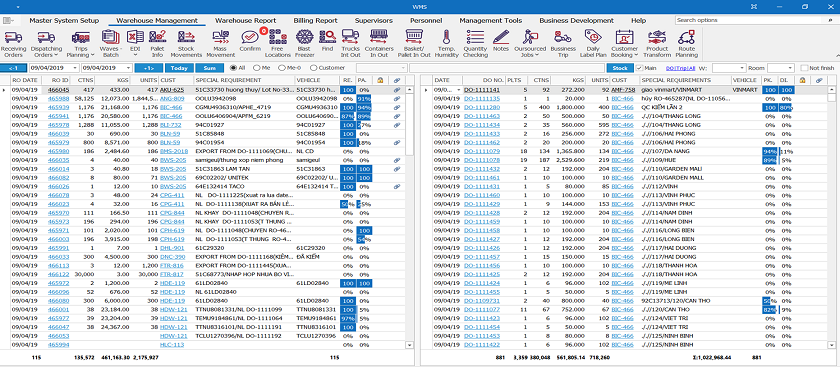Viewport: 840px width, 367px height.
Task: Select the Me radio button
Action: [x=257, y=68]
